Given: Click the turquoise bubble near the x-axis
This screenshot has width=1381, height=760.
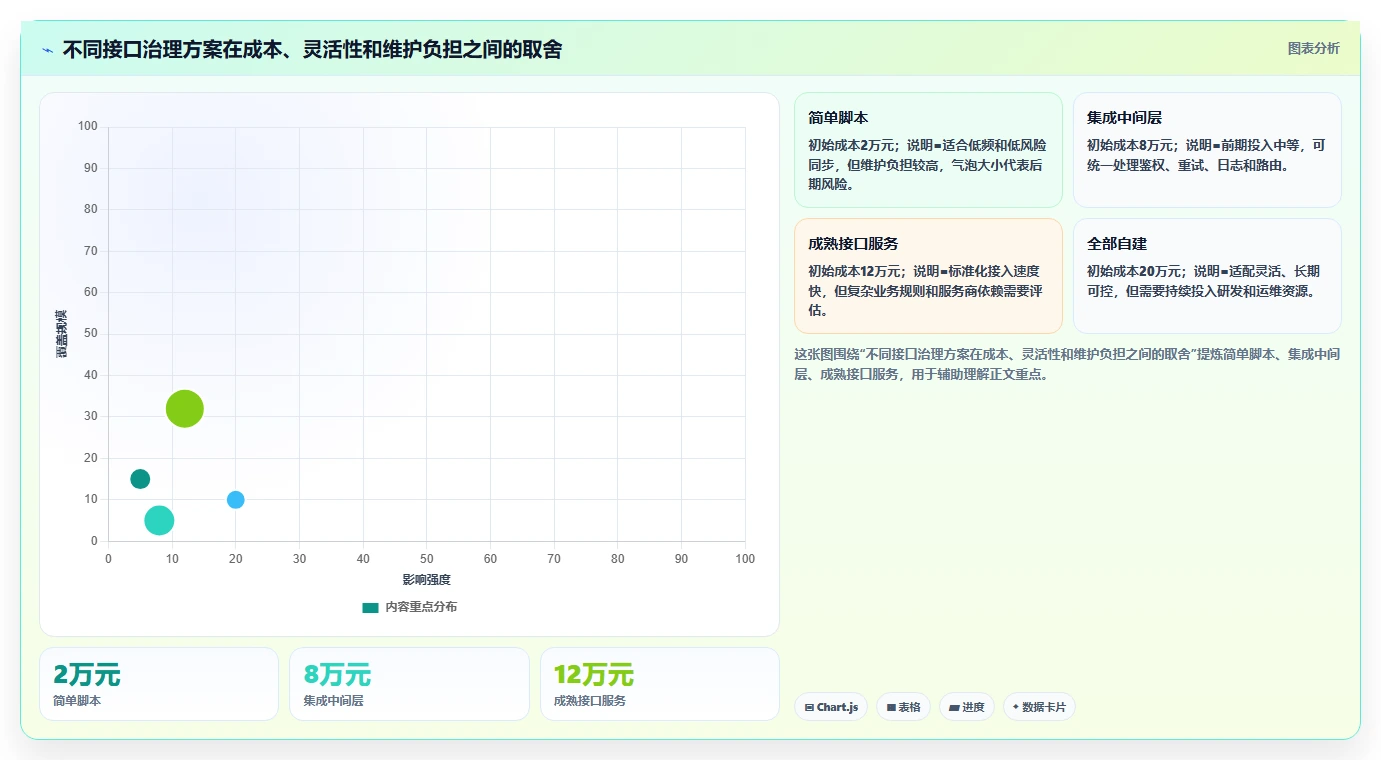Looking at the screenshot, I should point(159,520).
